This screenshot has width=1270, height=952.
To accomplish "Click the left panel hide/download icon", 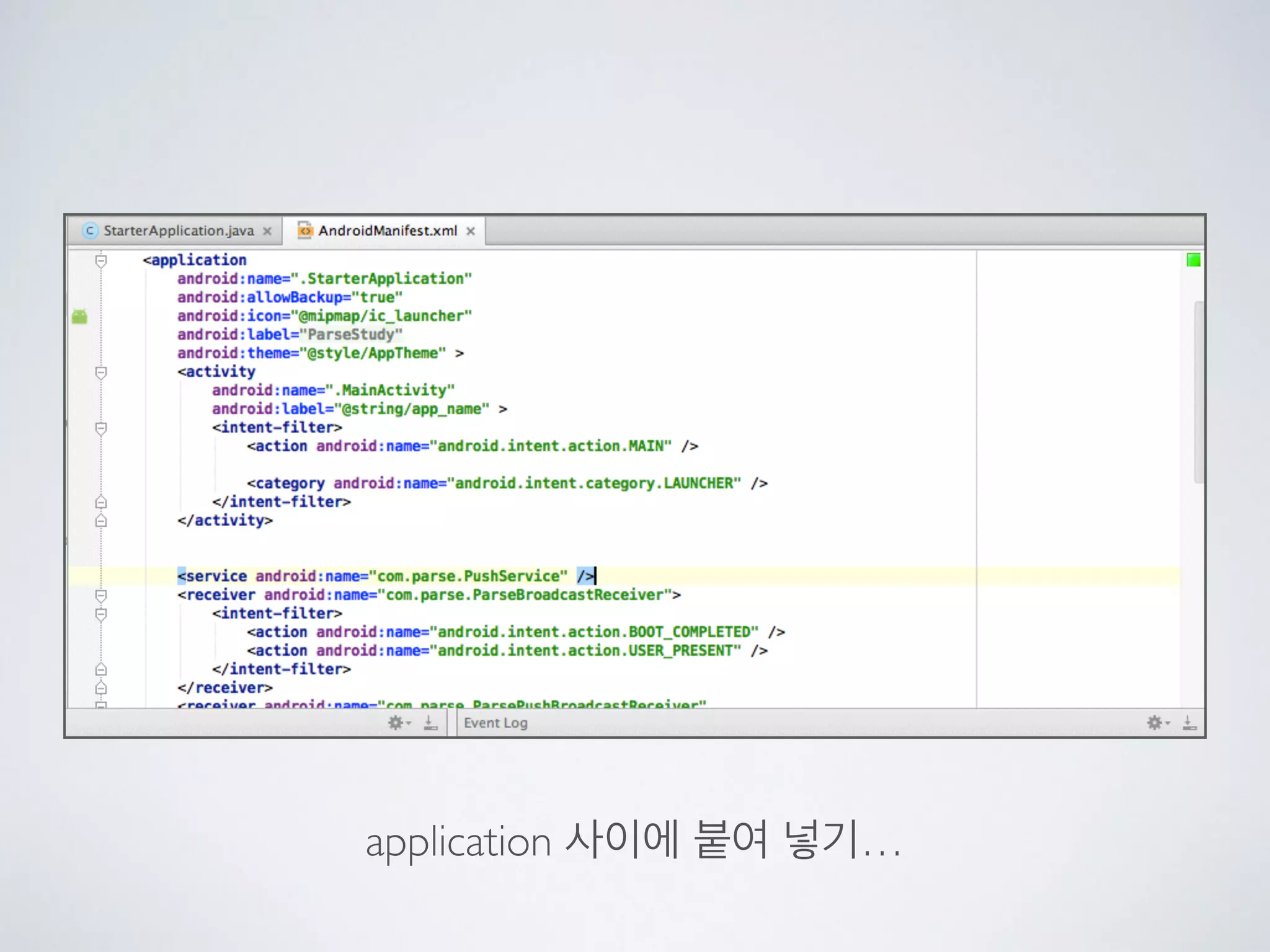I will click(430, 723).
